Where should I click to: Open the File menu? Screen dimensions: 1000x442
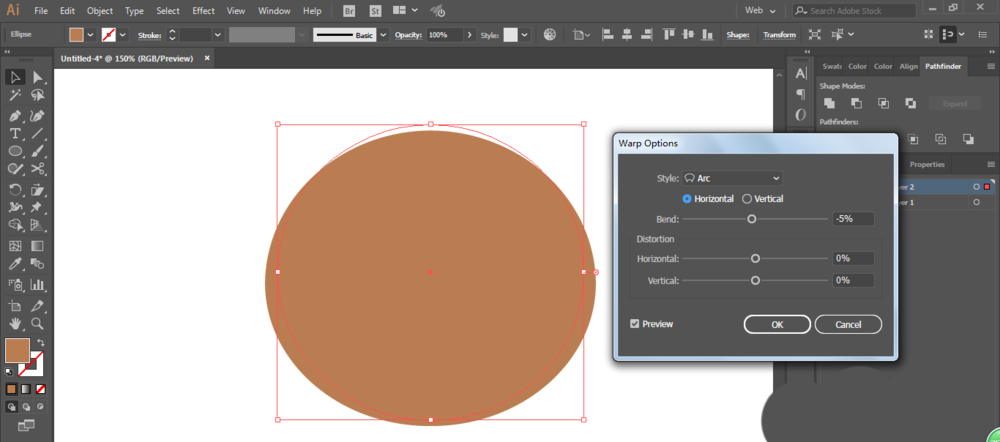41,11
